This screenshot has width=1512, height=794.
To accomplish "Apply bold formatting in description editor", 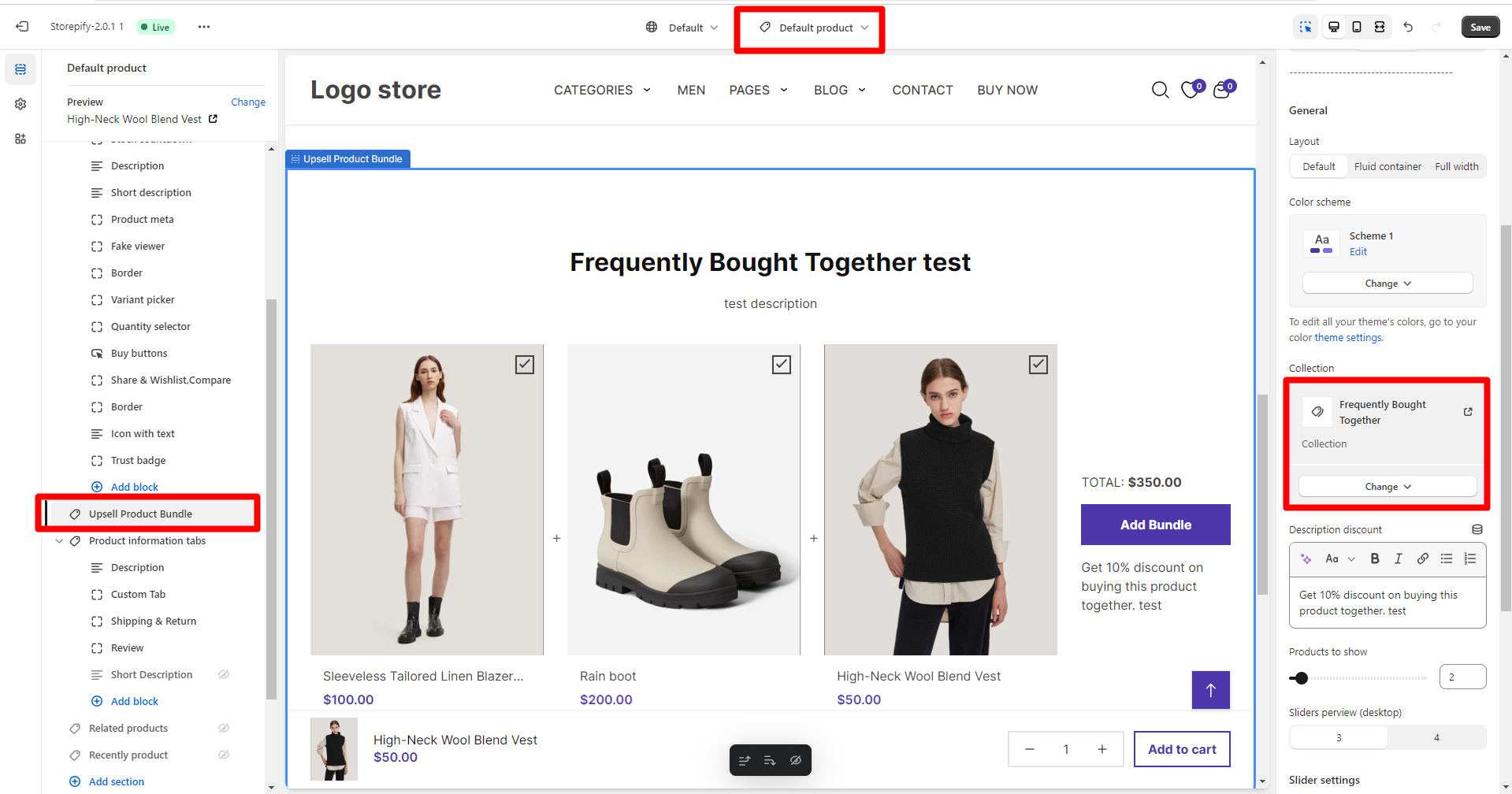I will coord(1375,558).
